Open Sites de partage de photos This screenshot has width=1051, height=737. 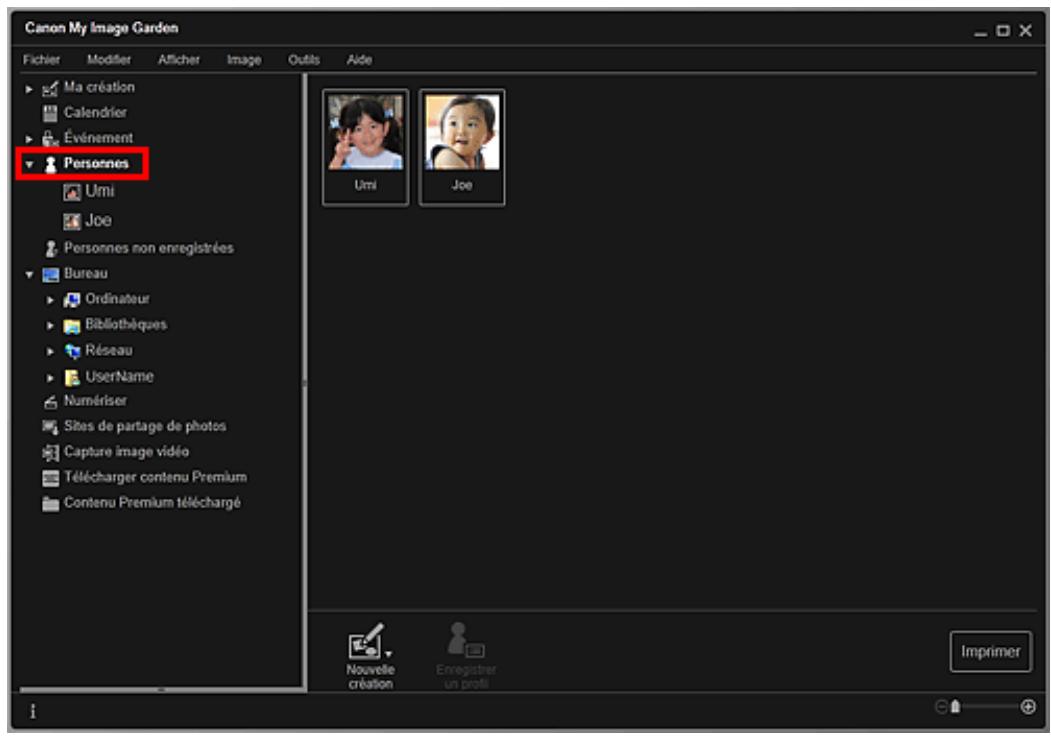[144, 426]
